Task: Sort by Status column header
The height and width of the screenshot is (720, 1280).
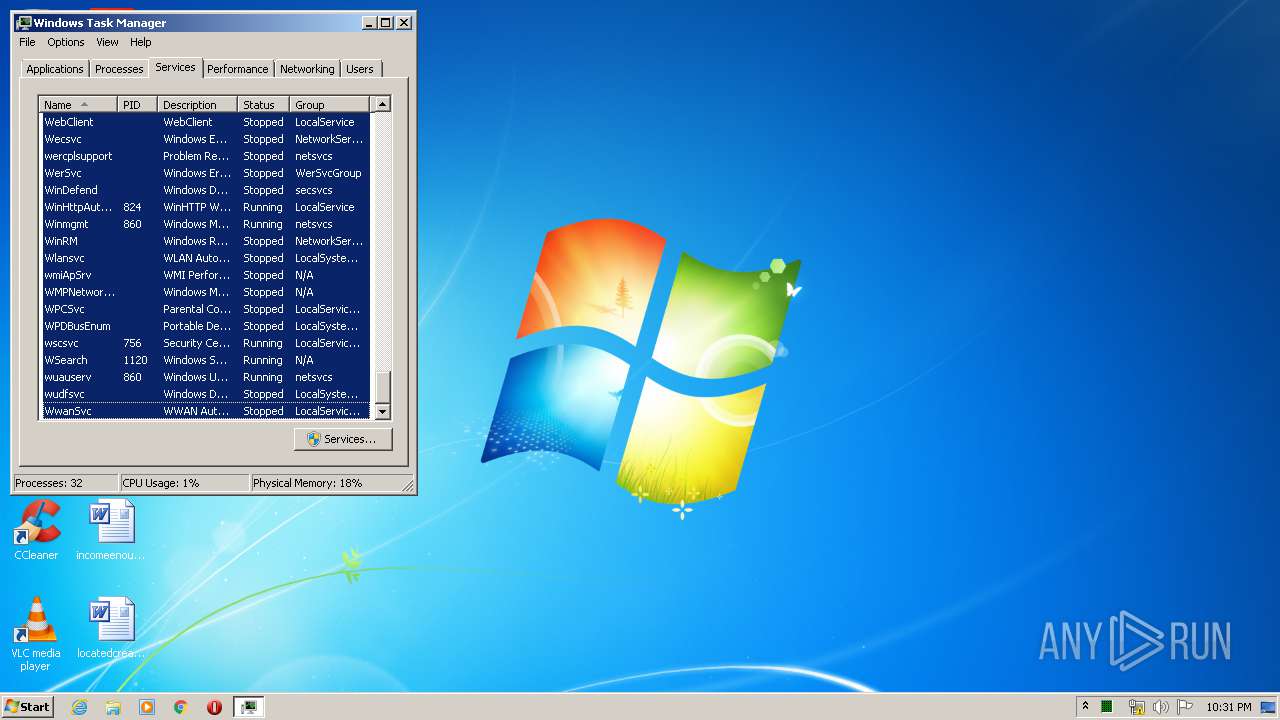Action: coord(264,105)
